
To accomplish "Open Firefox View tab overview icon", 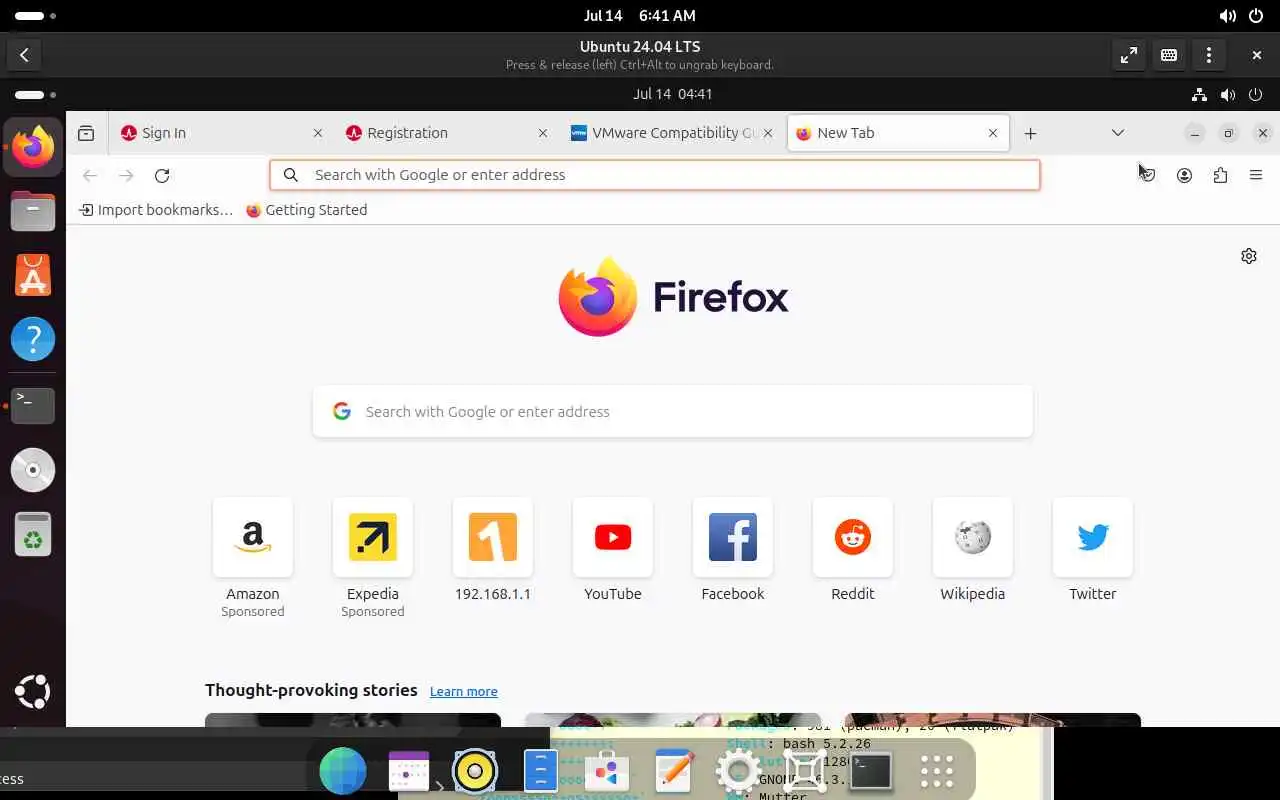I will point(86,133).
